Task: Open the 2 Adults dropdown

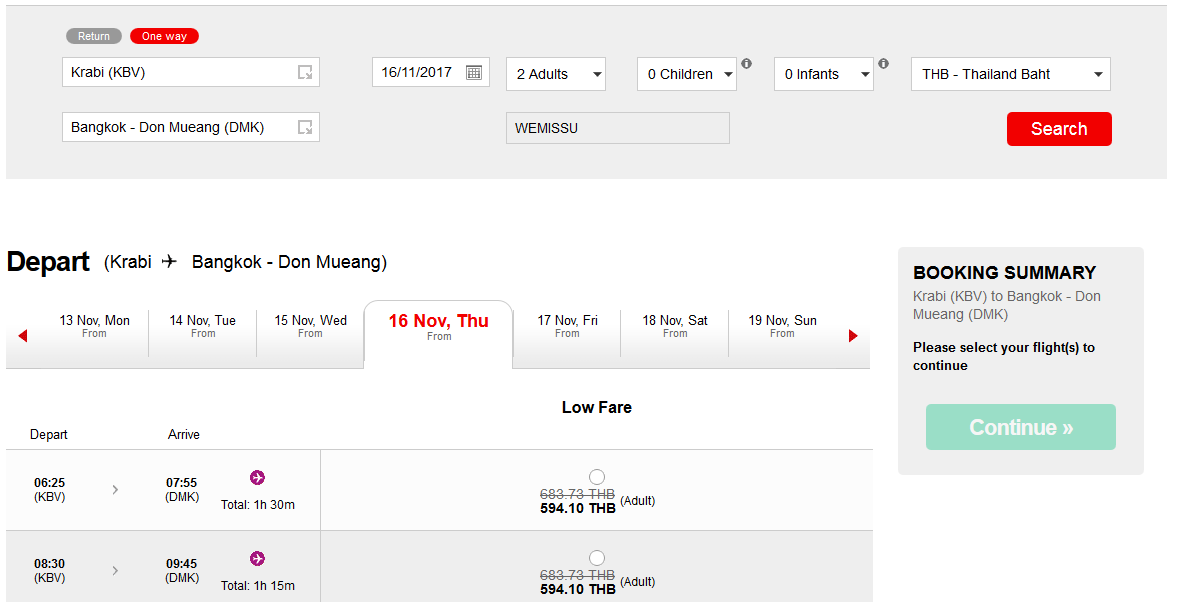Action: click(556, 74)
